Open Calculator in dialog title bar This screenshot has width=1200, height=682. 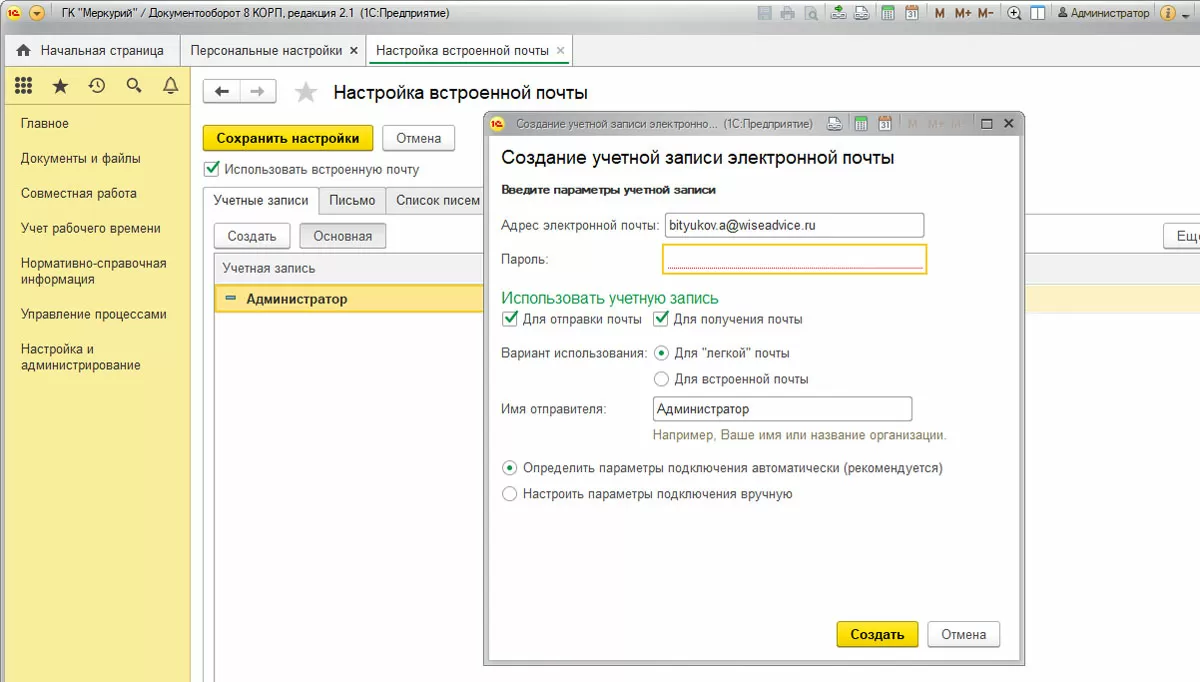tap(860, 124)
